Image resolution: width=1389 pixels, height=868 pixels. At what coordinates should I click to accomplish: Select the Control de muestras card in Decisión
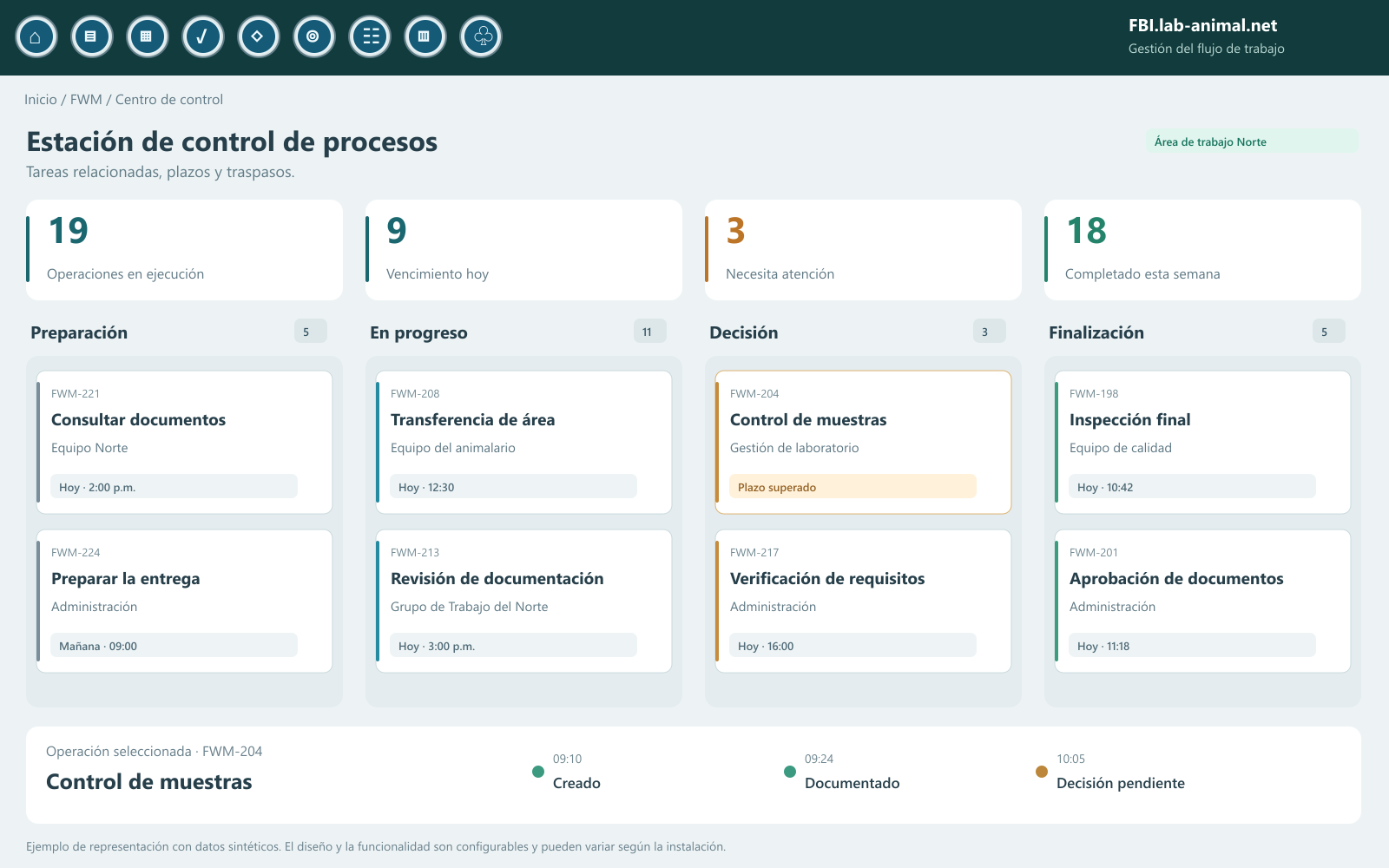pyautogui.click(x=863, y=443)
